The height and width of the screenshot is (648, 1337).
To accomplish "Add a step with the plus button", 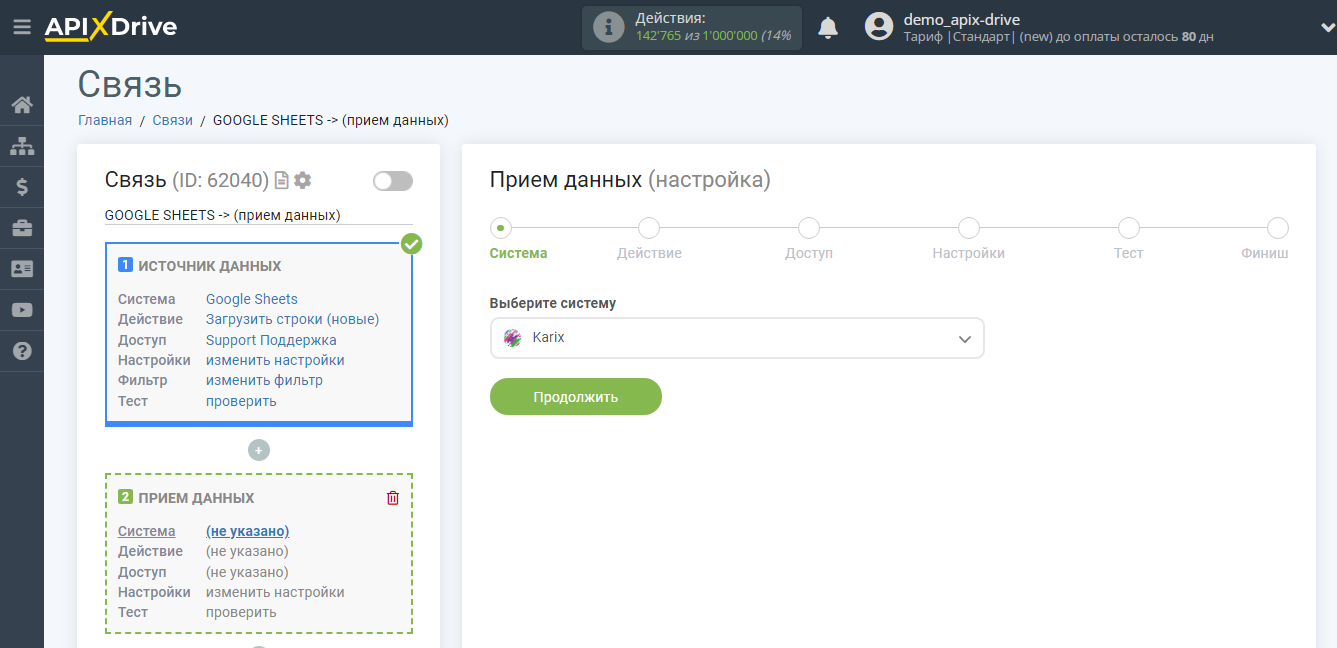I will 259,450.
